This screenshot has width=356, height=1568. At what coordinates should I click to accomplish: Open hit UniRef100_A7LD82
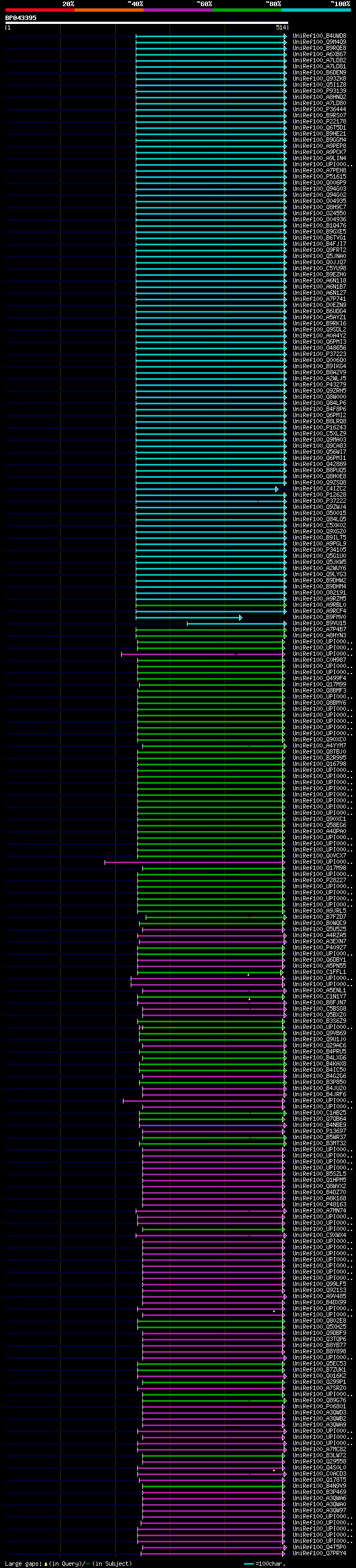pos(319,60)
